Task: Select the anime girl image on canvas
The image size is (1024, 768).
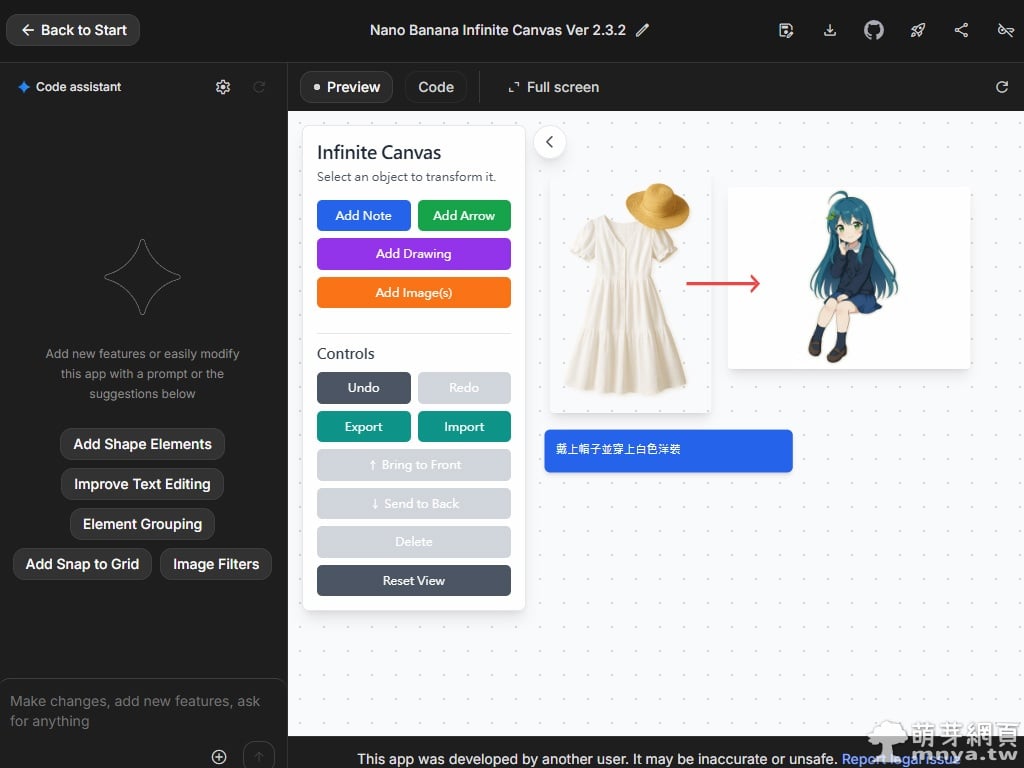Action: click(x=849, y=277)
